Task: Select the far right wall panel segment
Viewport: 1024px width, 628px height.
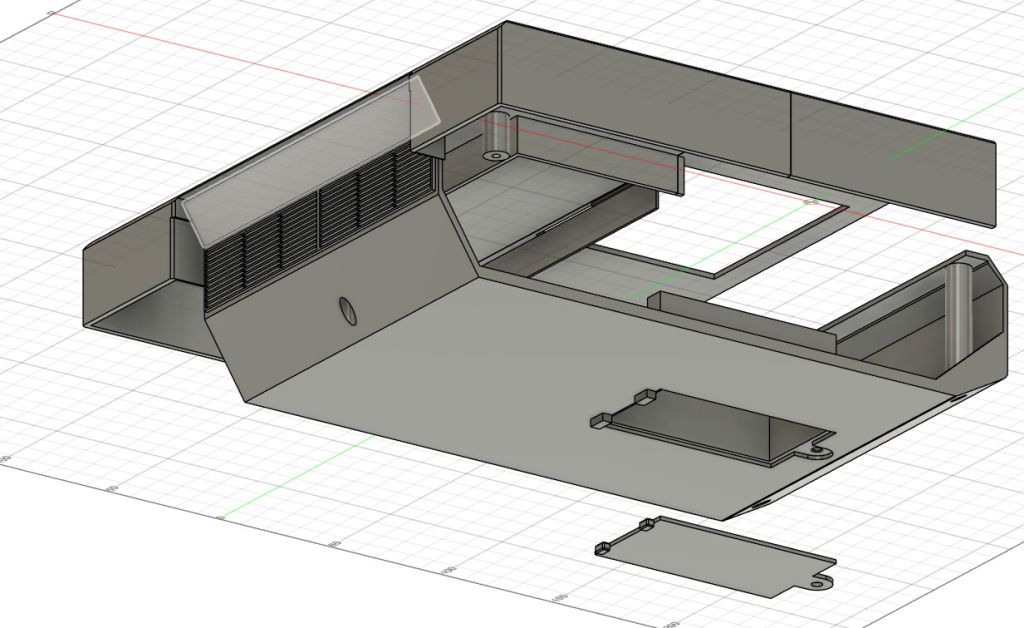Action: 895,160
